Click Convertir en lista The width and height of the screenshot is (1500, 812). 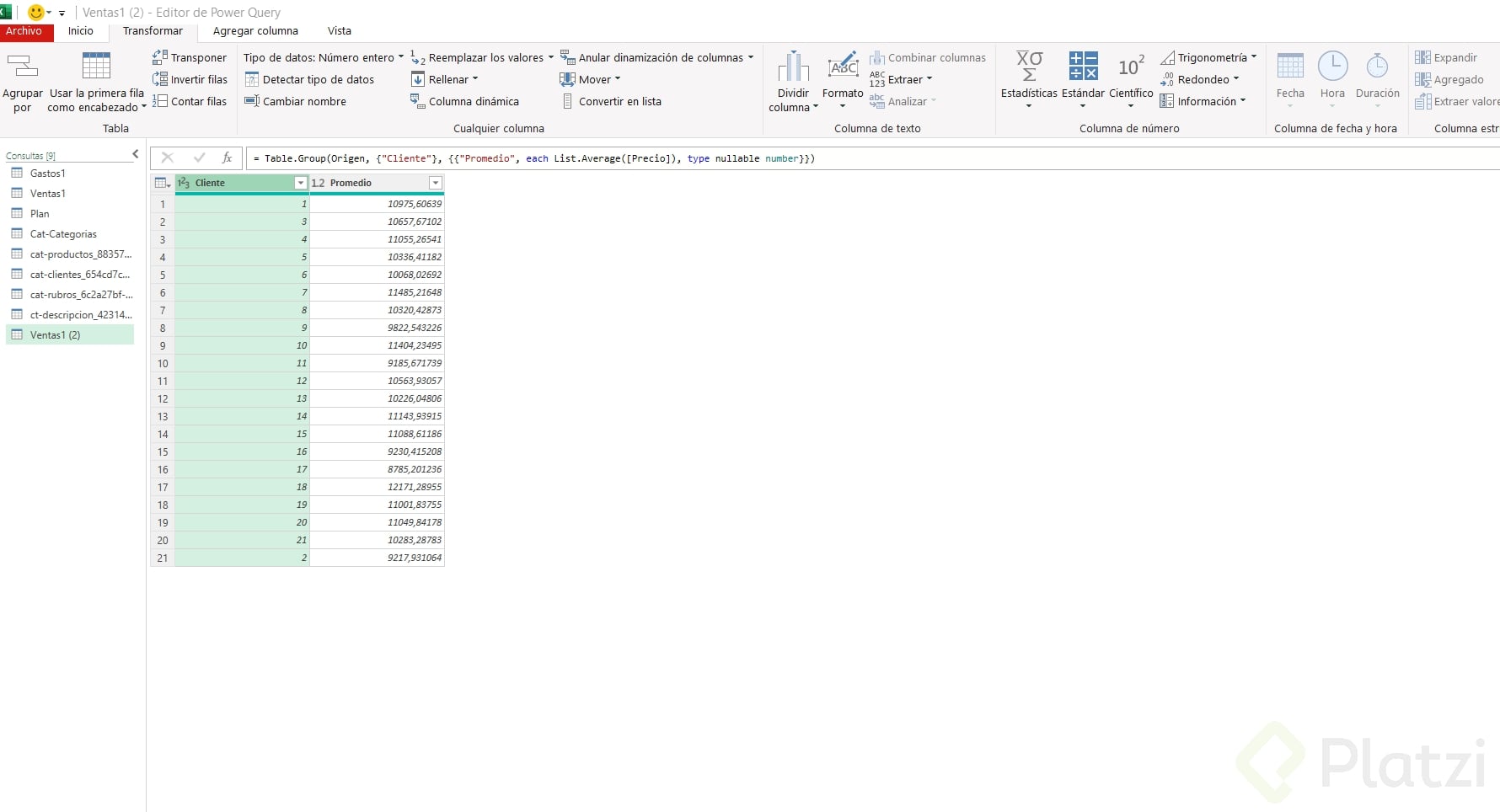[611, 101]
